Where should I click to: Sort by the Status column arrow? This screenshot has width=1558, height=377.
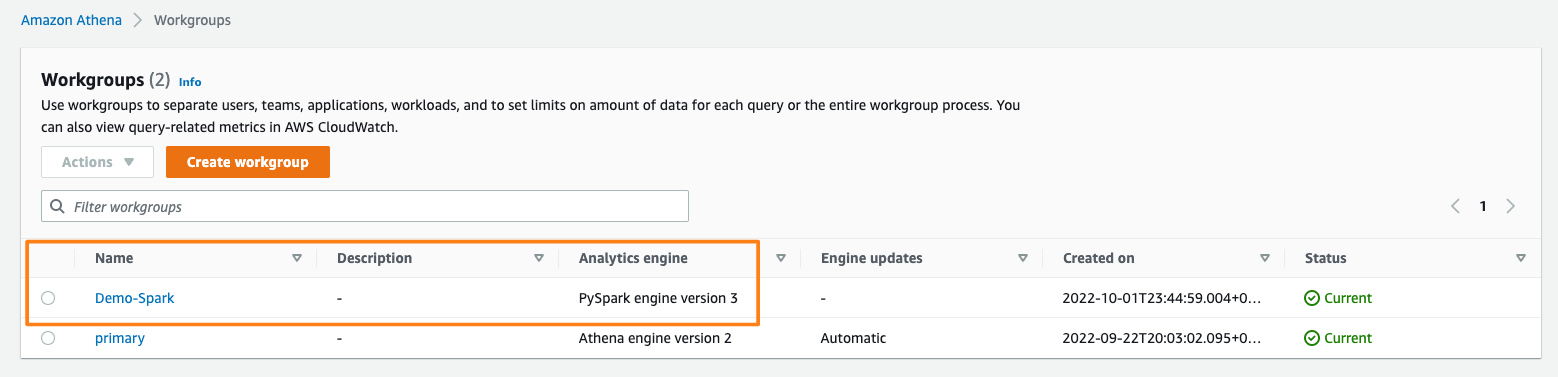[1521, 258]
